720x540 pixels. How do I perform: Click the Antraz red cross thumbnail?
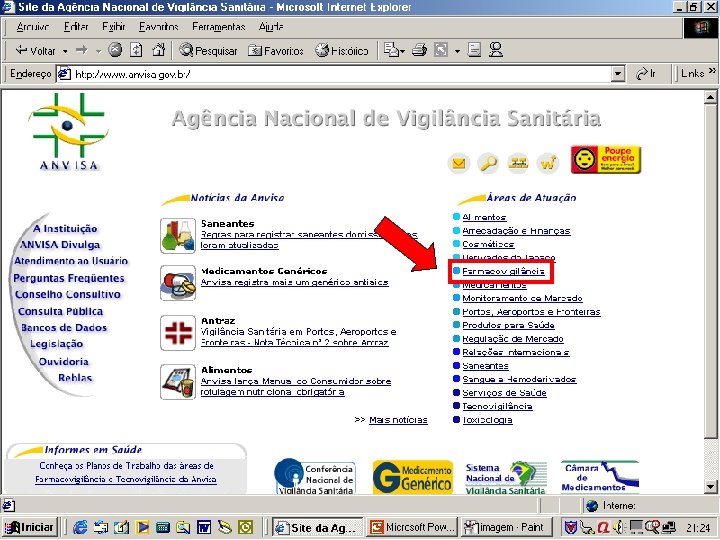[x=178, y=333]
